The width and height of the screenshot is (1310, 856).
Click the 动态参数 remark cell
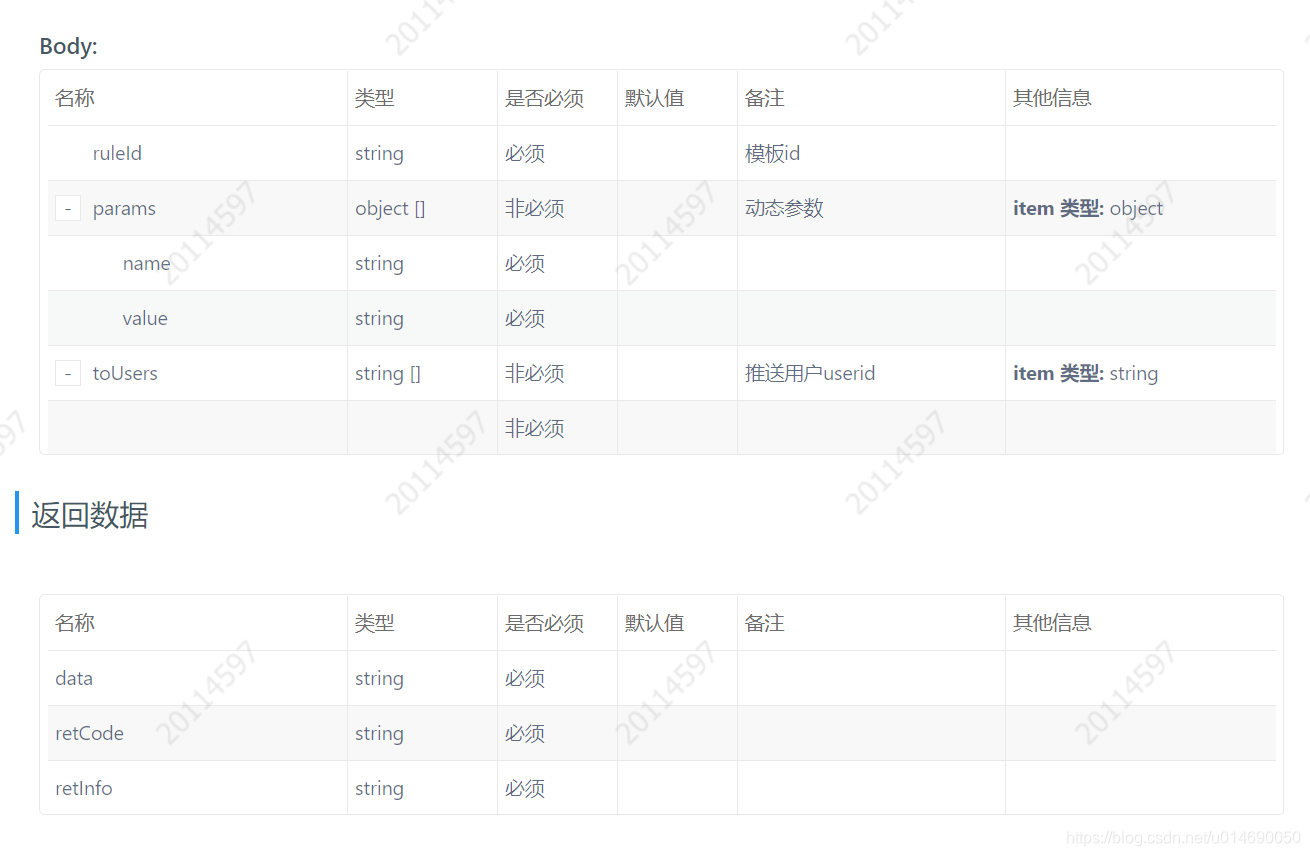[784, 208]
